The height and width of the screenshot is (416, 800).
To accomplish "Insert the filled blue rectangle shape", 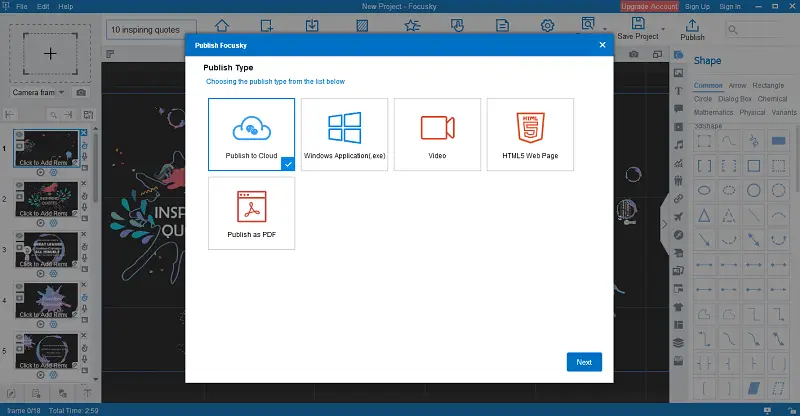I will tap(779, 141).
